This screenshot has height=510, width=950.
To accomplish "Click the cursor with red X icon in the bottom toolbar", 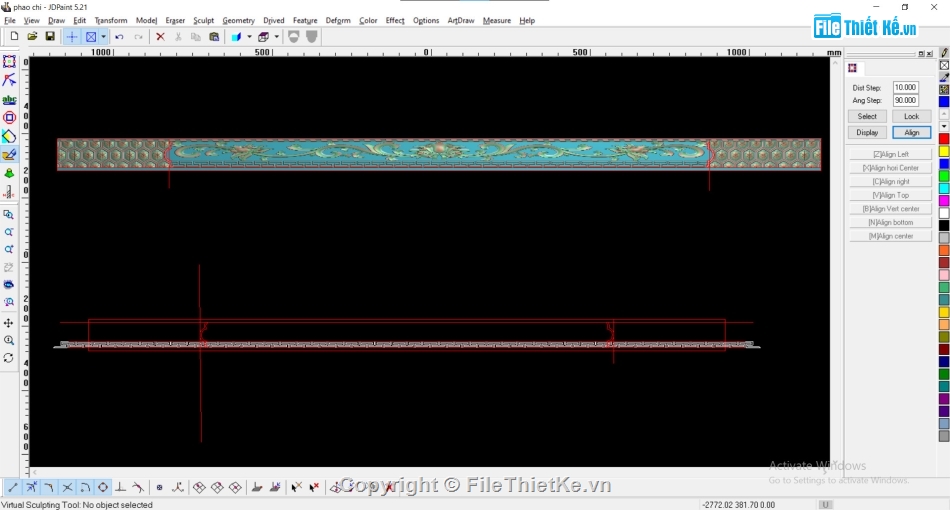I will click(x=314, y=487).
